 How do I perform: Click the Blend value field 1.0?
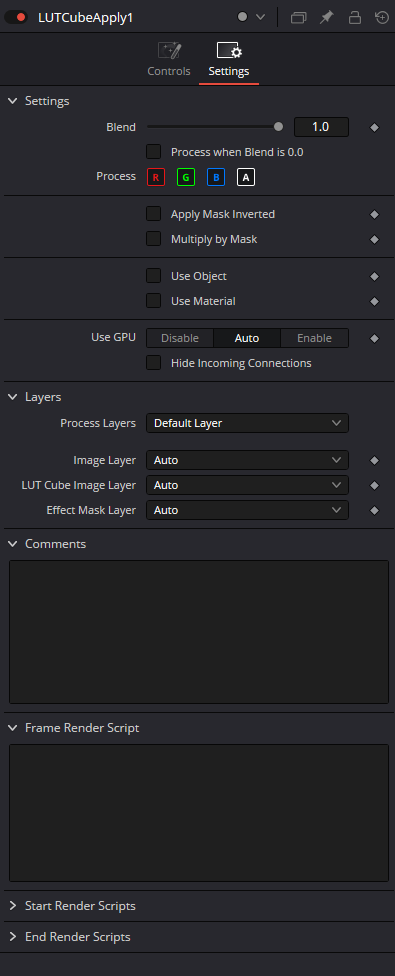(321, 127)
